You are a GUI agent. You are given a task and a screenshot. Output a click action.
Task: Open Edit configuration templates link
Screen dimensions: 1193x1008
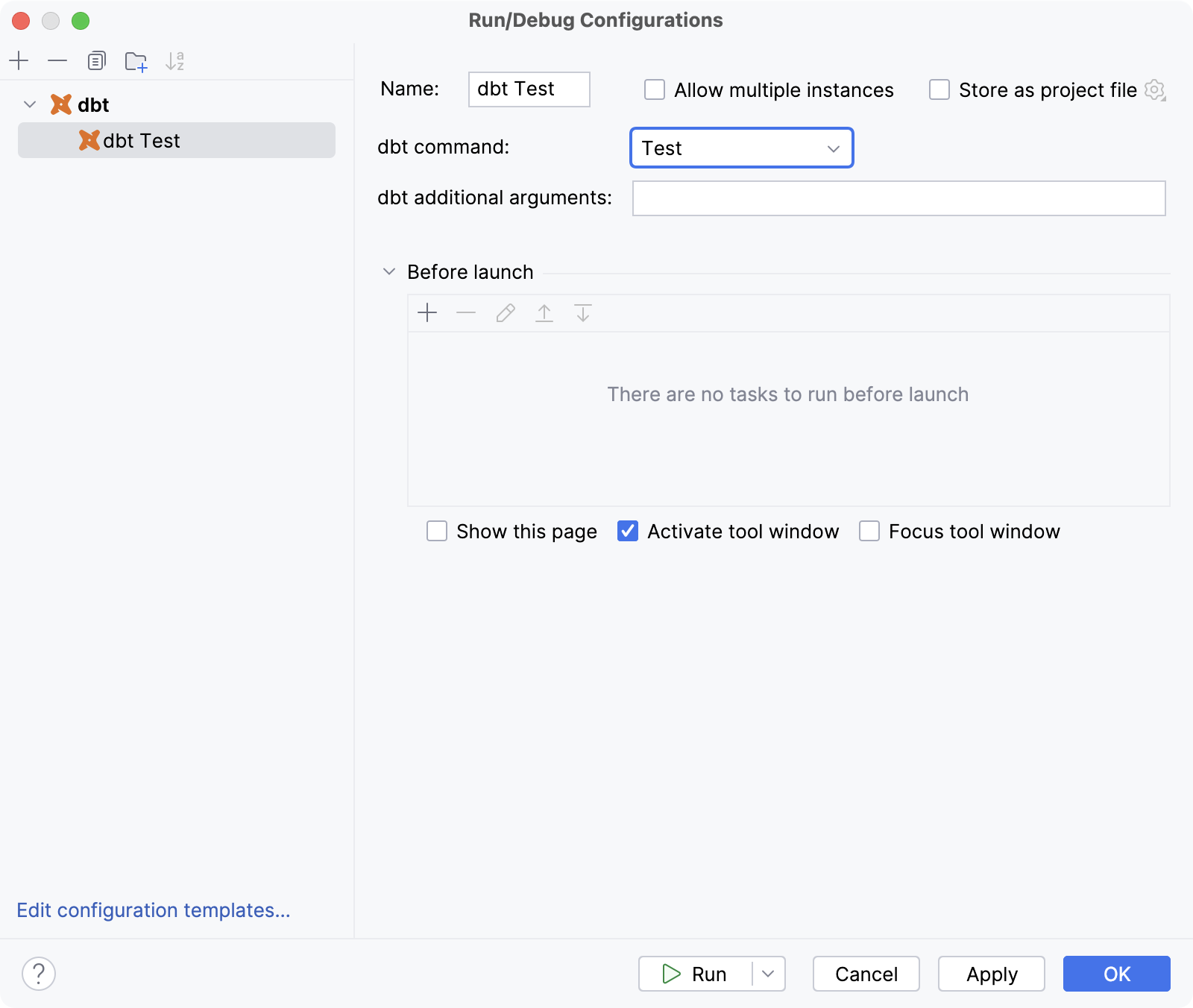click(x=154, y=910)
